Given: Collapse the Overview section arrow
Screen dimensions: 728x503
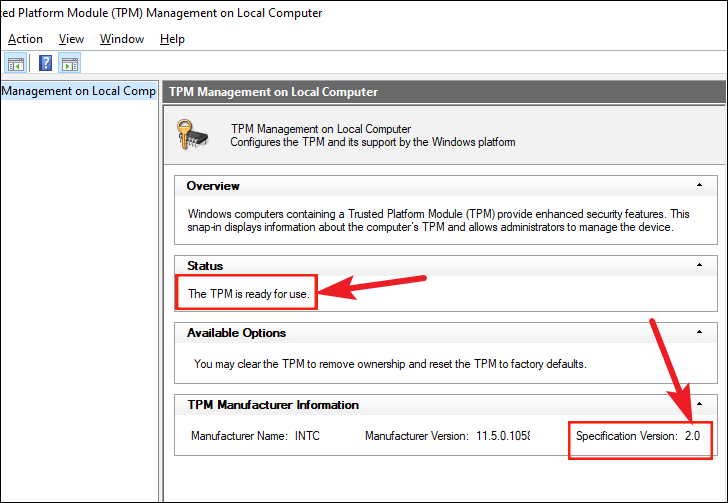Looking at the screenshot, I should (x=699, y=185).
